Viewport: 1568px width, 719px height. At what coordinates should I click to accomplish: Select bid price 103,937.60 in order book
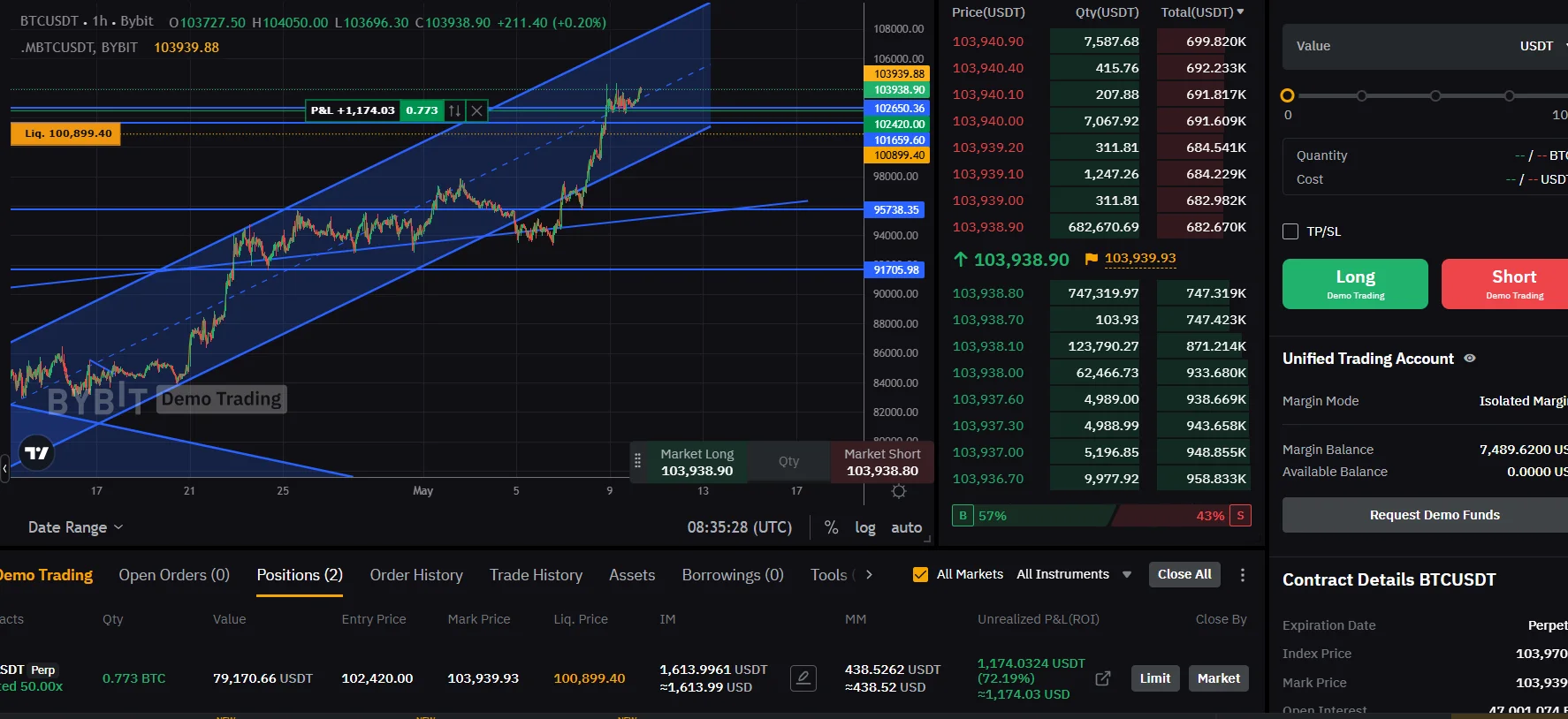[x=987, y=399]
